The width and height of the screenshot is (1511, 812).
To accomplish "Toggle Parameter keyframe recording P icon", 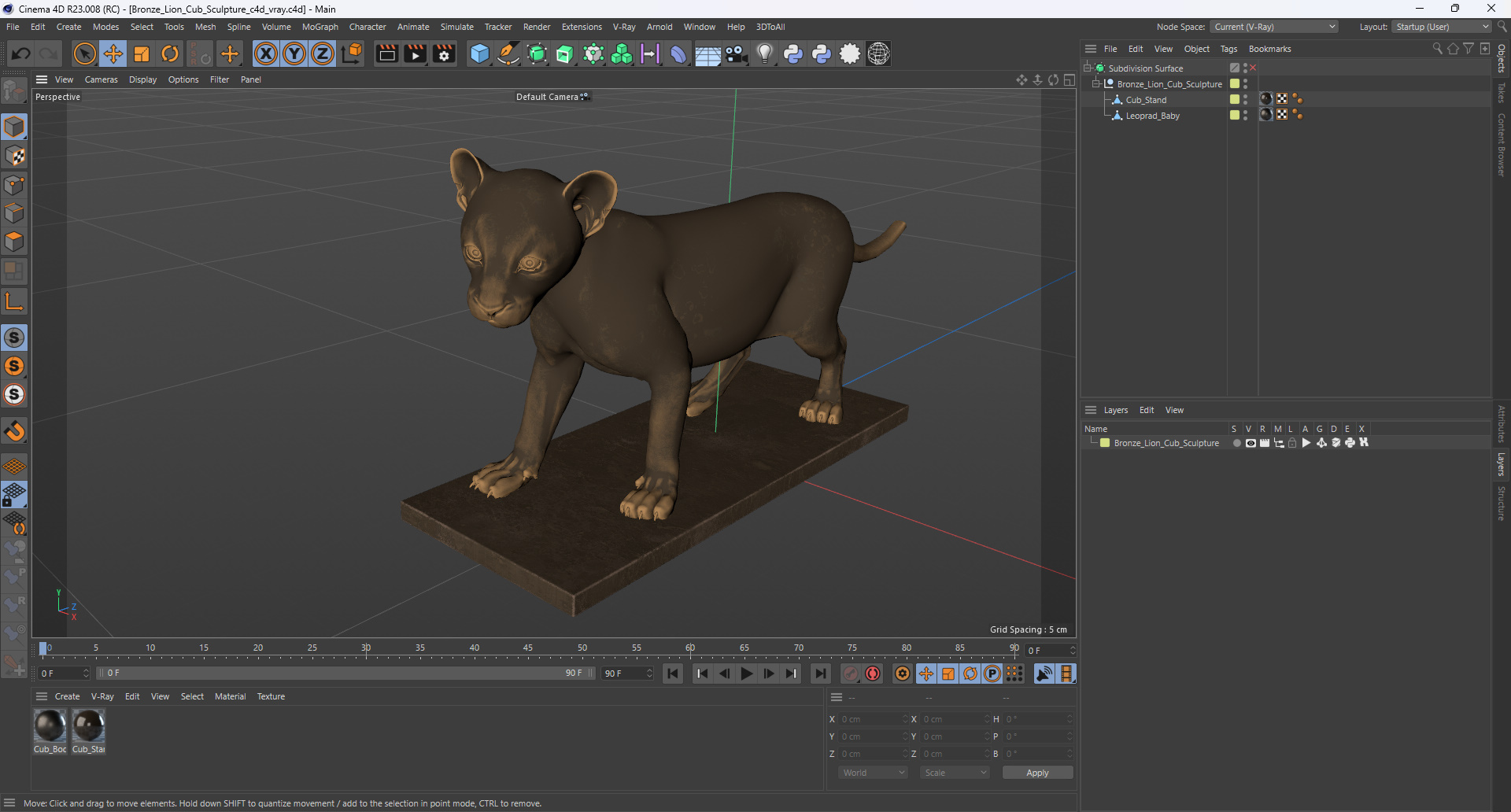I will coord(992,674).
